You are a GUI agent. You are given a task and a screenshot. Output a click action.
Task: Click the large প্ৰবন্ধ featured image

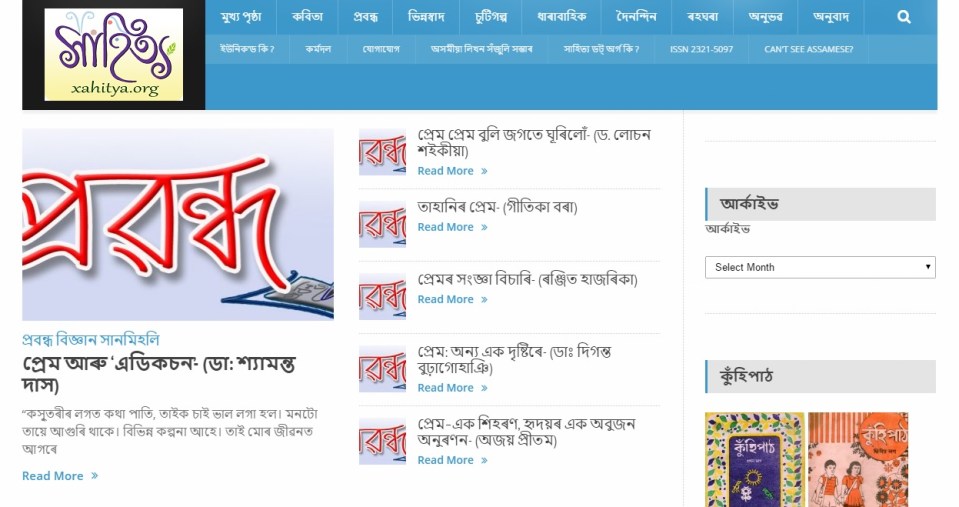(178, 224)
